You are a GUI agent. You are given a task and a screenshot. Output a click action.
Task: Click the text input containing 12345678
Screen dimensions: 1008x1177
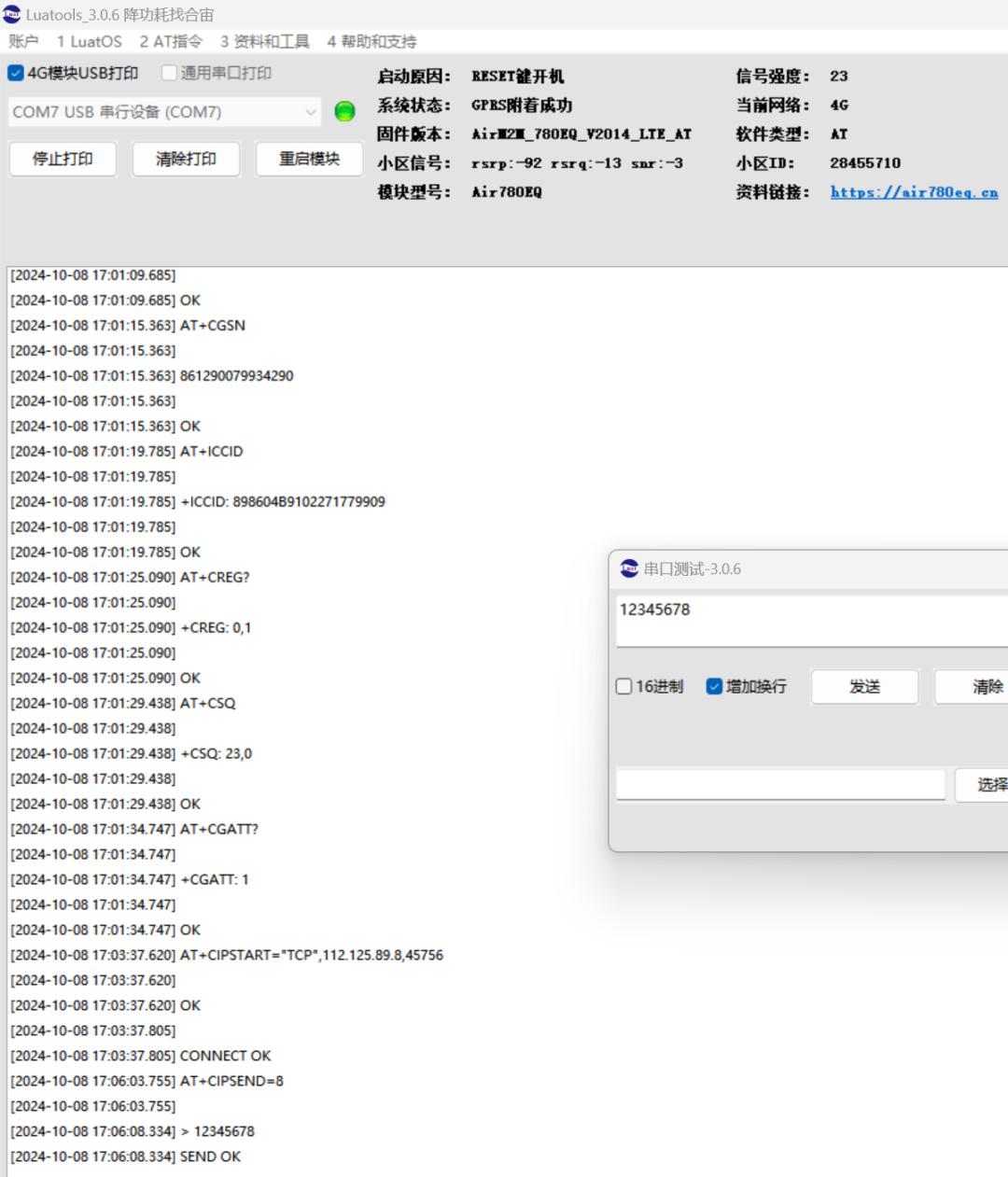[x=812, y=621]
